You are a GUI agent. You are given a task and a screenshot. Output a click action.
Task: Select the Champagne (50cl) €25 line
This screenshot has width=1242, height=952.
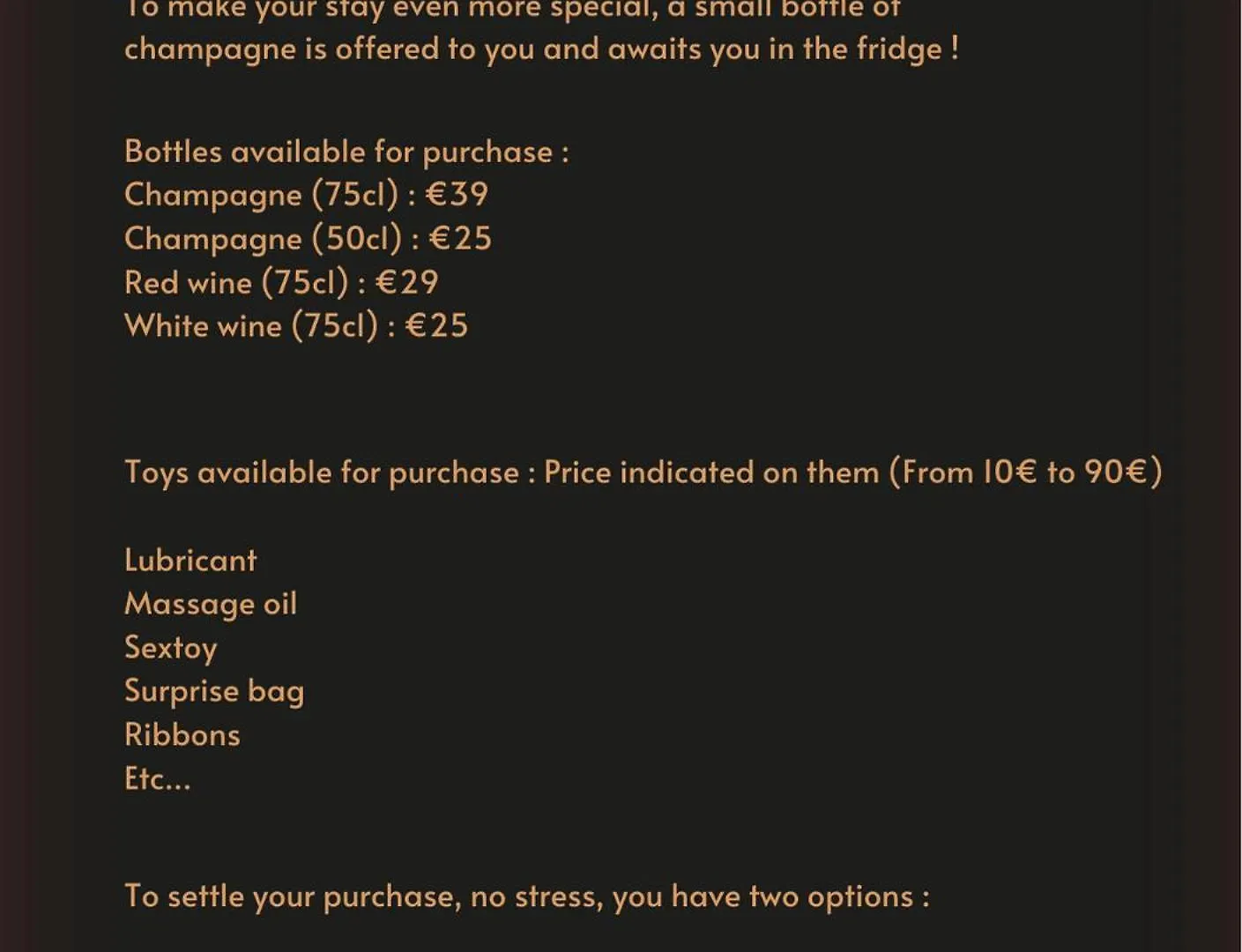(x=308, y=239)
